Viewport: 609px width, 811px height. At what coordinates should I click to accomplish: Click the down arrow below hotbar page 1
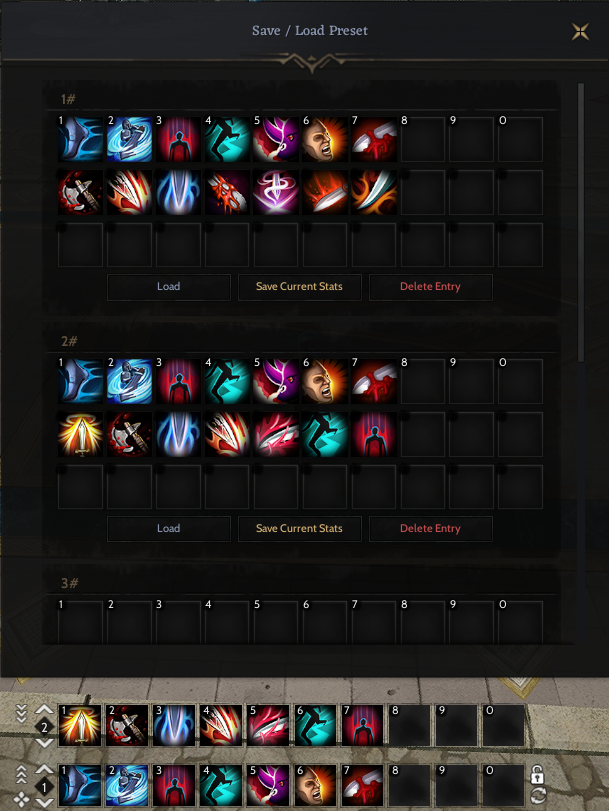click(x=44, y=802)
